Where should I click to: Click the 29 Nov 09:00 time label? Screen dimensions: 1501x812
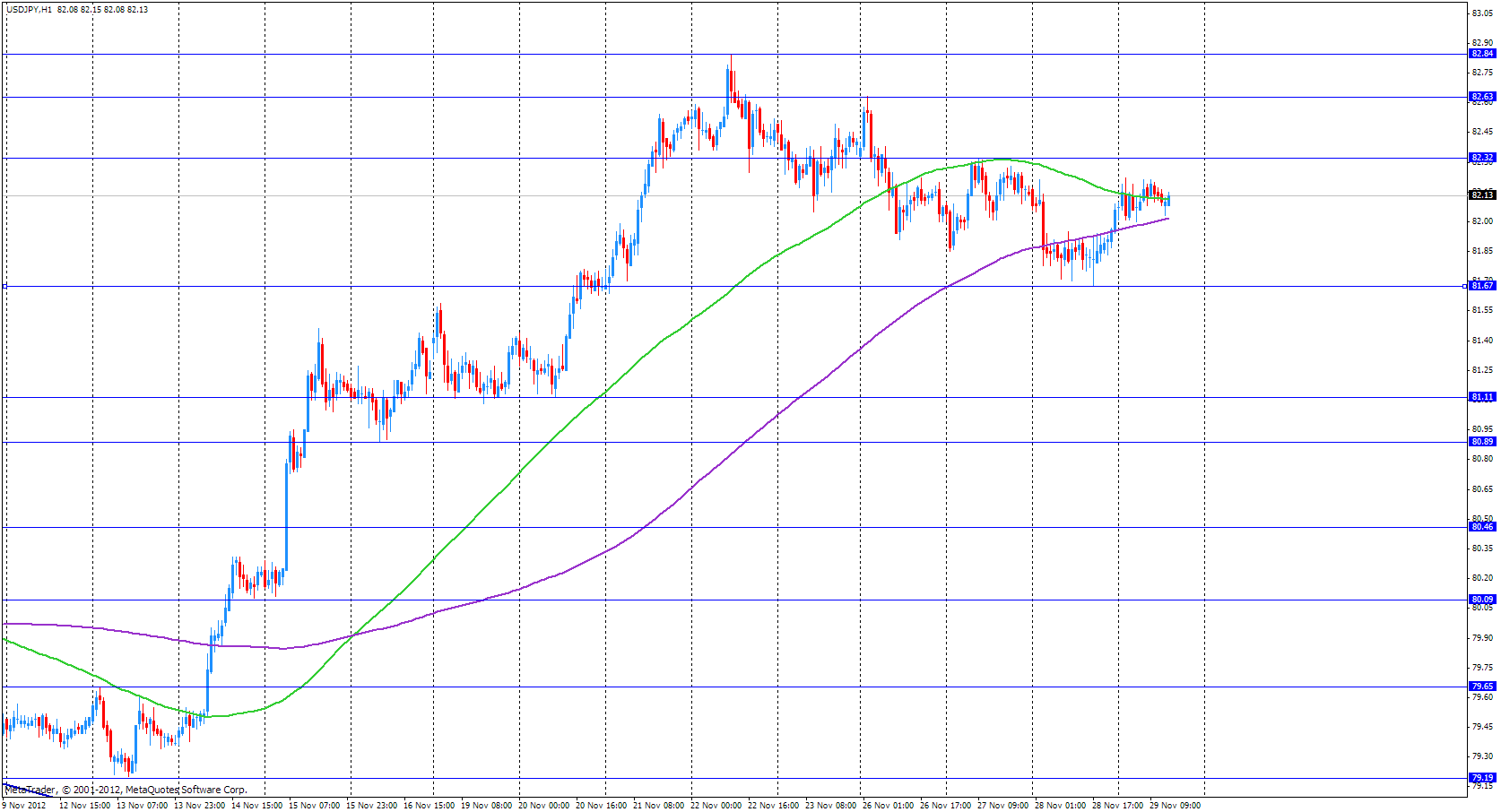tap(1176, 805)
